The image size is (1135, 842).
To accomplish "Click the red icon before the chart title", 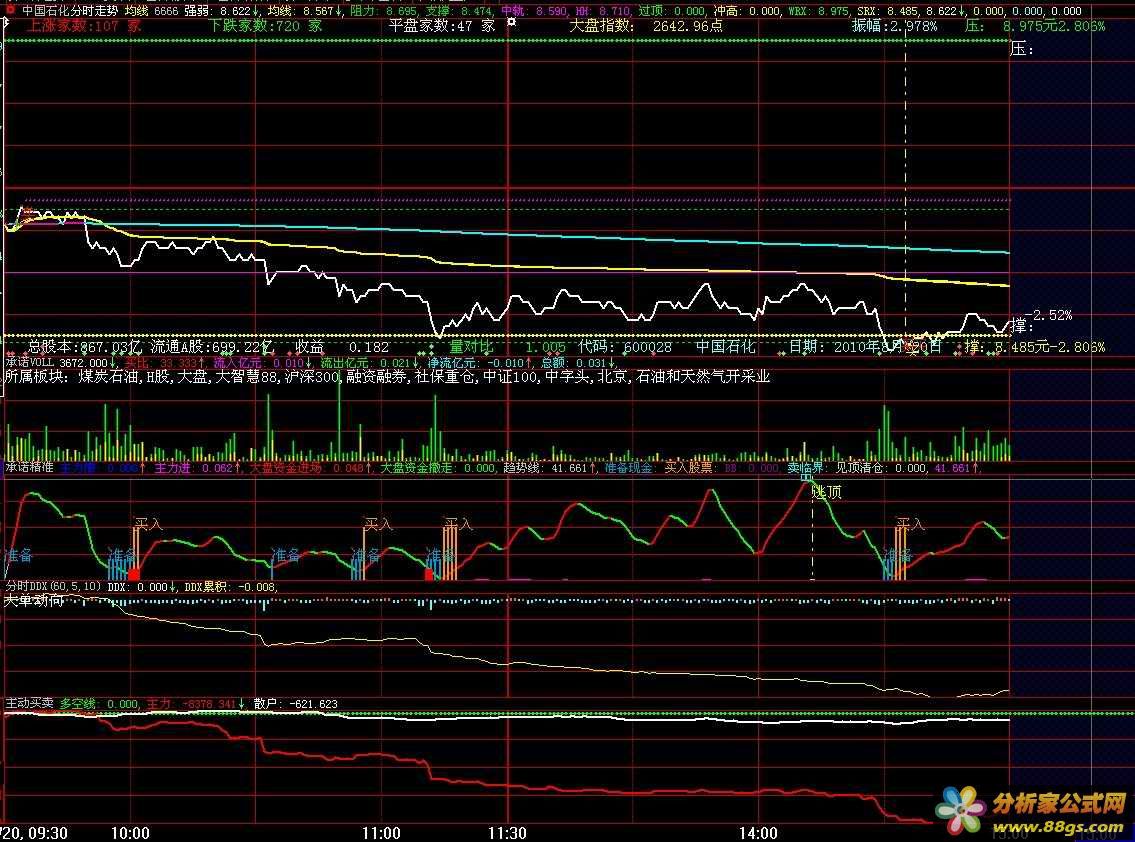I will click(9, 9).
